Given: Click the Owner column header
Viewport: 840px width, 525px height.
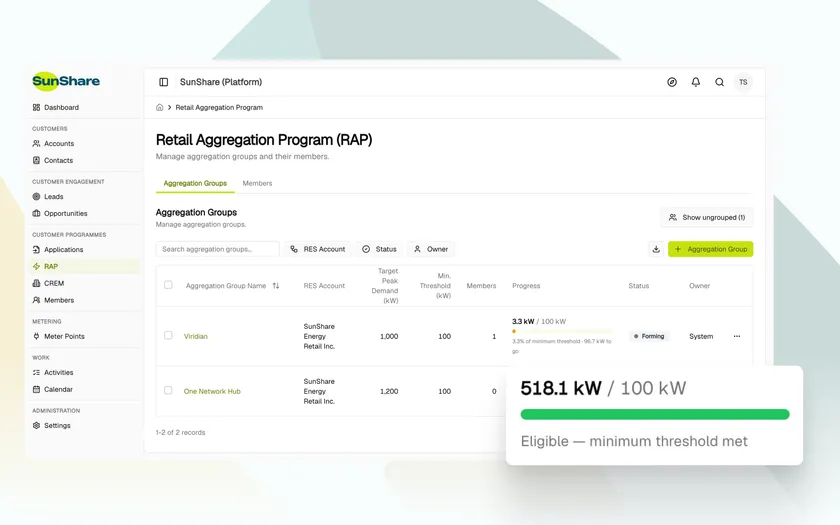Looking at the screenshot, I should (x=699, y=286).
